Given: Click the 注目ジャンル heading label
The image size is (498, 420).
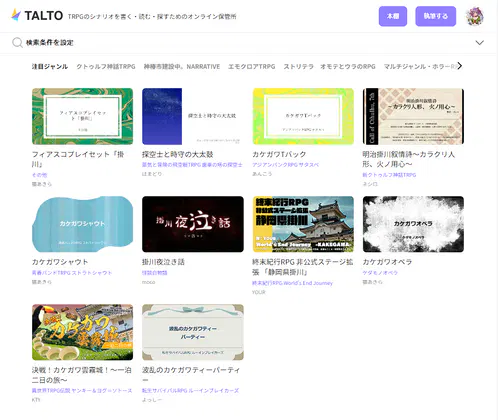Looking at the screenshot, I should 50,66.
